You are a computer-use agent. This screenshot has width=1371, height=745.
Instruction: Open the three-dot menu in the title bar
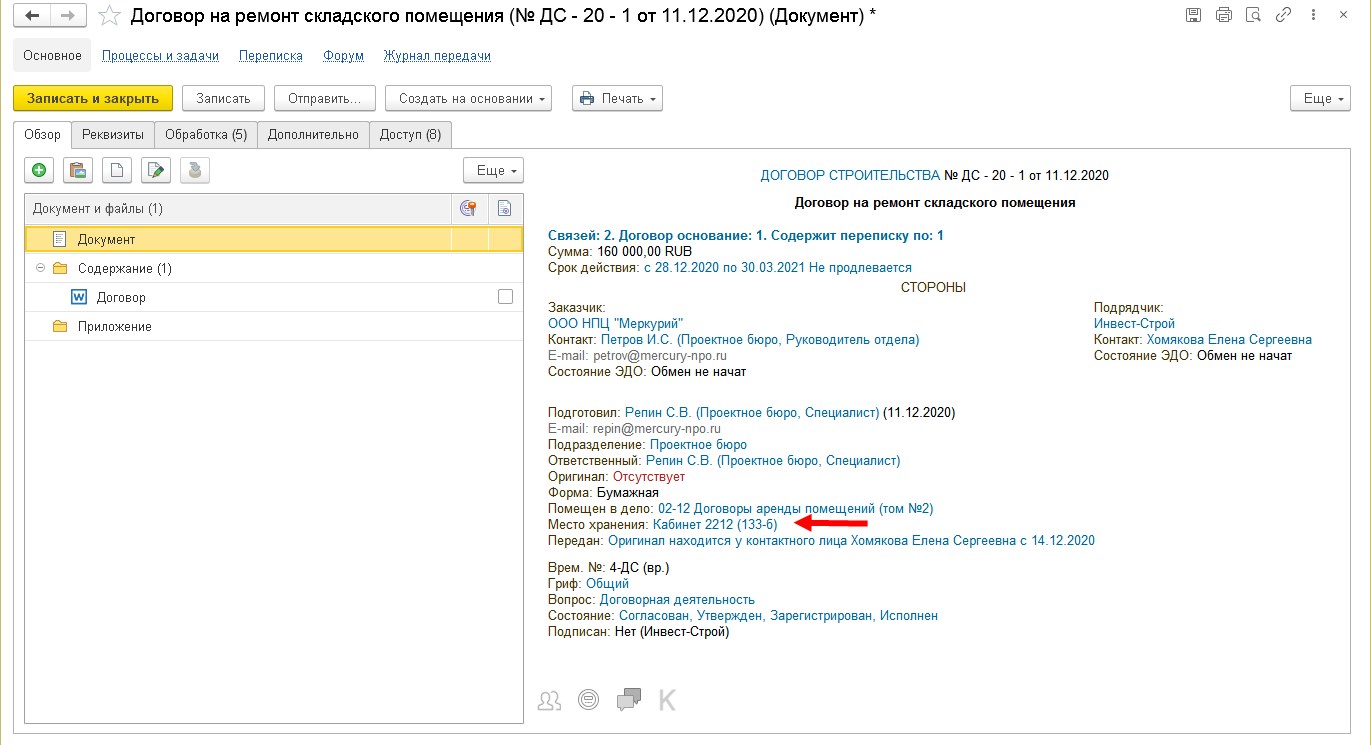pos(1311,15)
